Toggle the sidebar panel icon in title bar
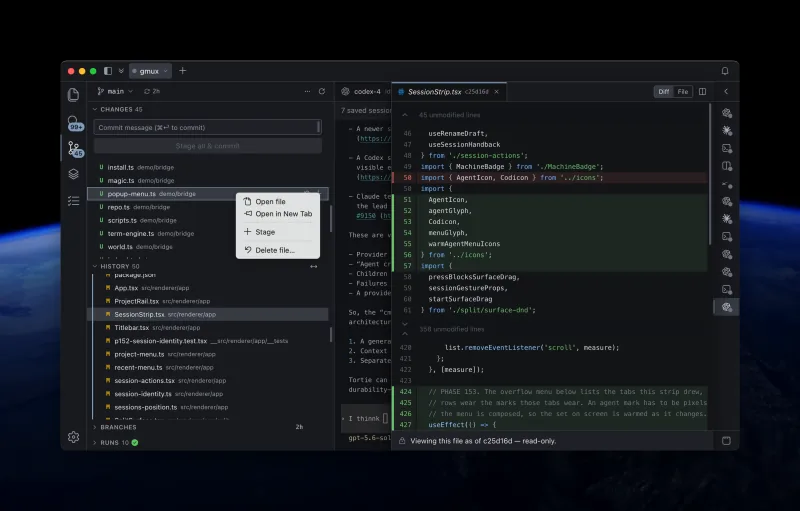The image size is (800, 511). point(108,71)
